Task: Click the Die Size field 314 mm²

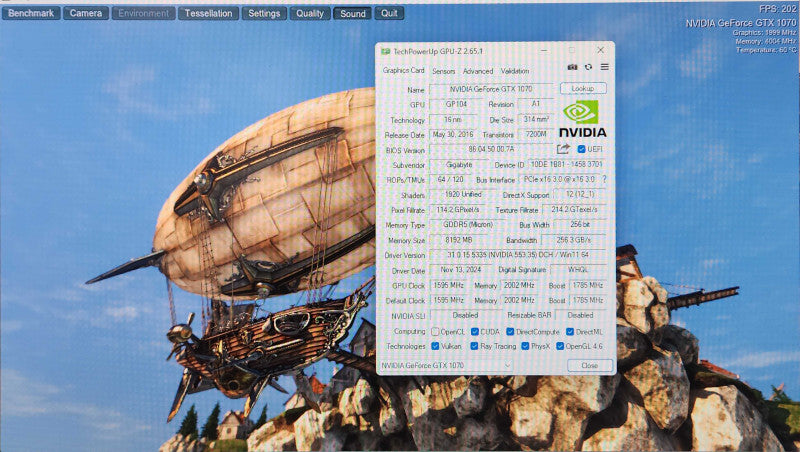Action: (x=536, y=119)
